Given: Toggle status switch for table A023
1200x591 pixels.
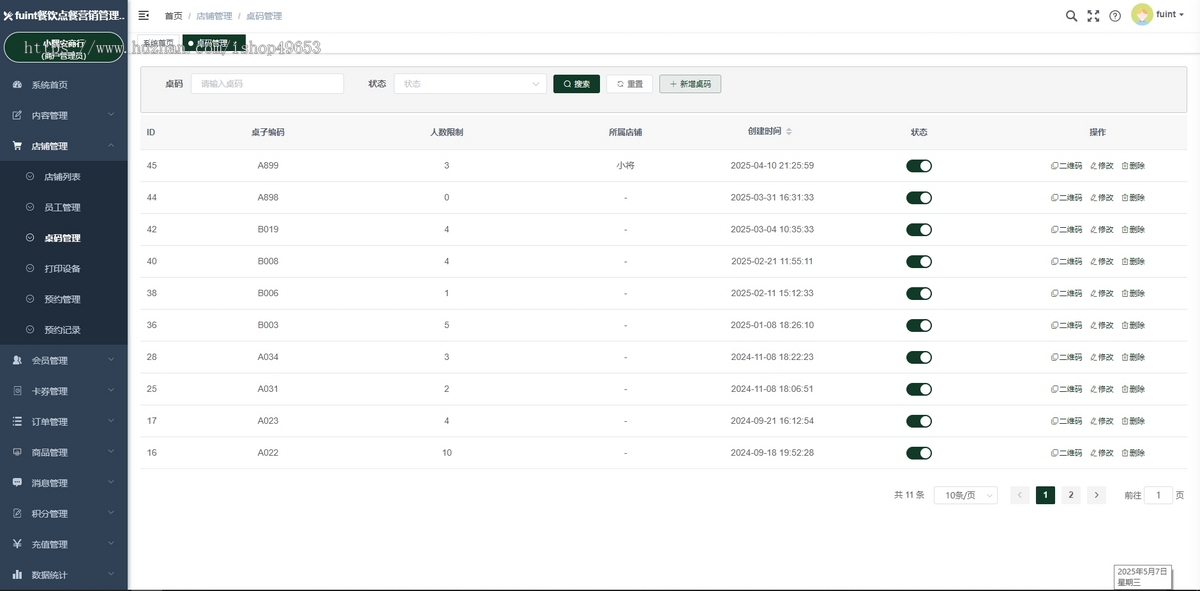Looking at the screenshot, I should pos(919,421).
